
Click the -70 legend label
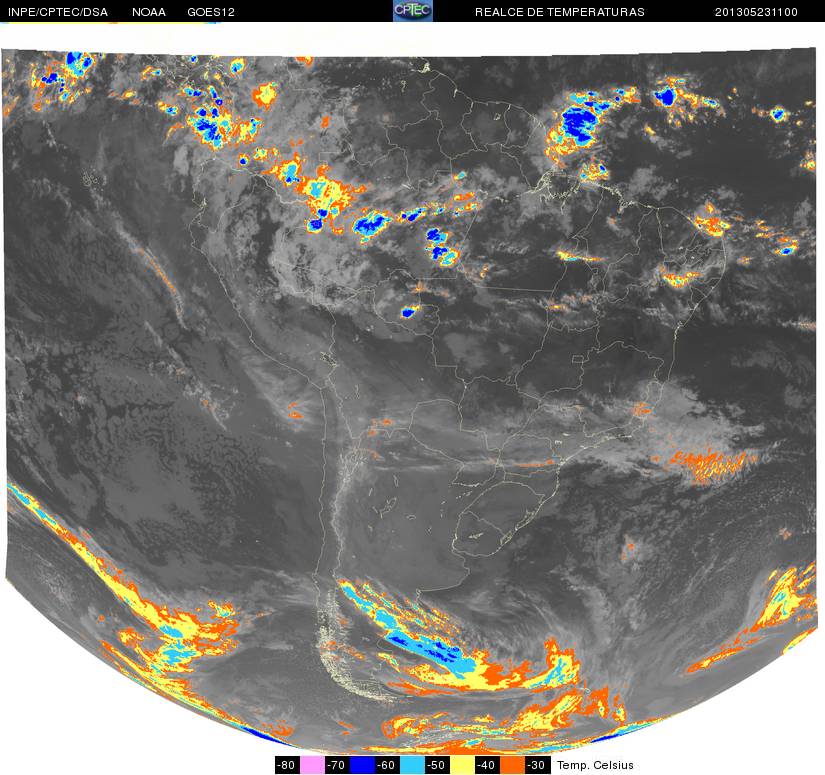point(337,765)
